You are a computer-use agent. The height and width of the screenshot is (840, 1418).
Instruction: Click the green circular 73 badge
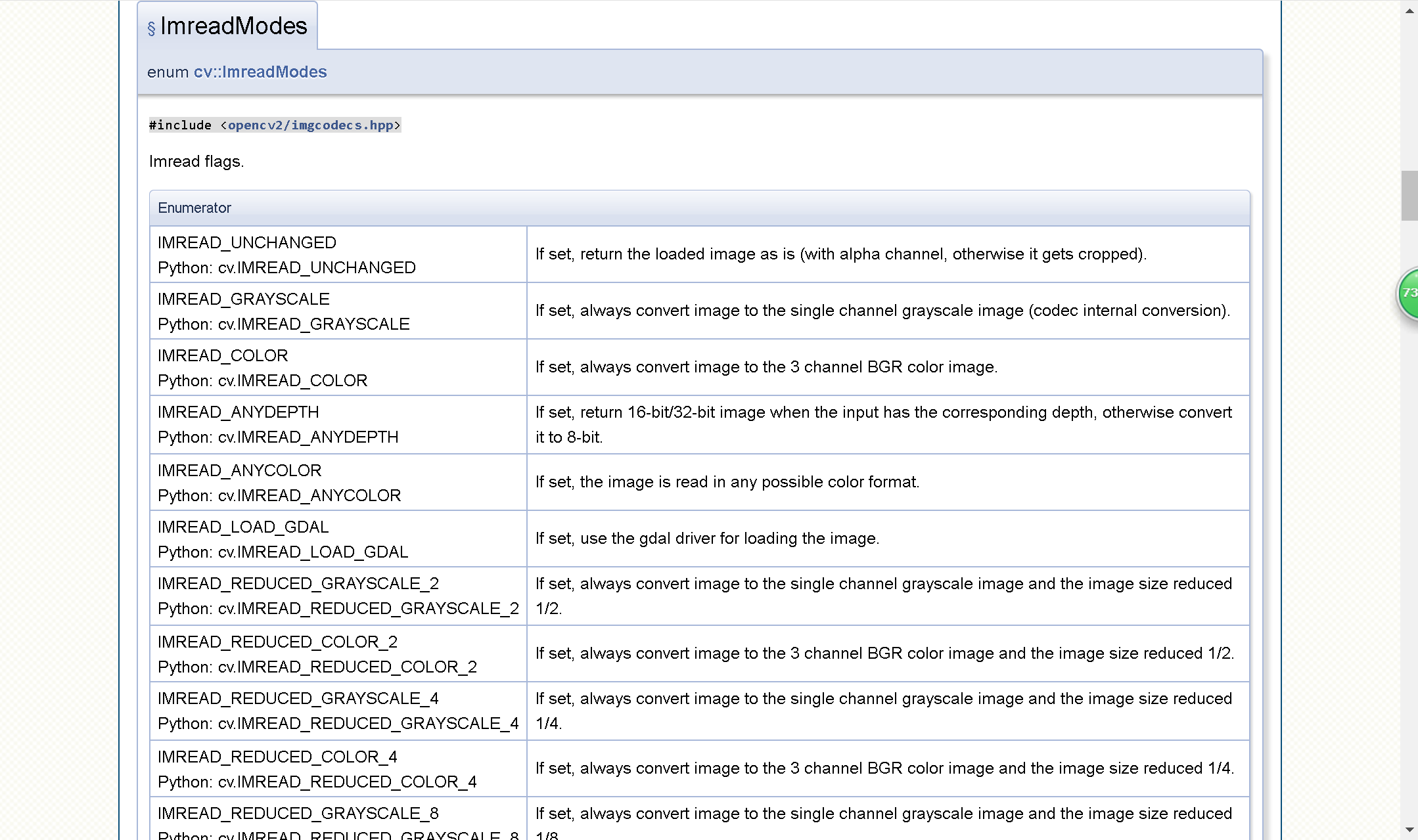click(1408, 294)
